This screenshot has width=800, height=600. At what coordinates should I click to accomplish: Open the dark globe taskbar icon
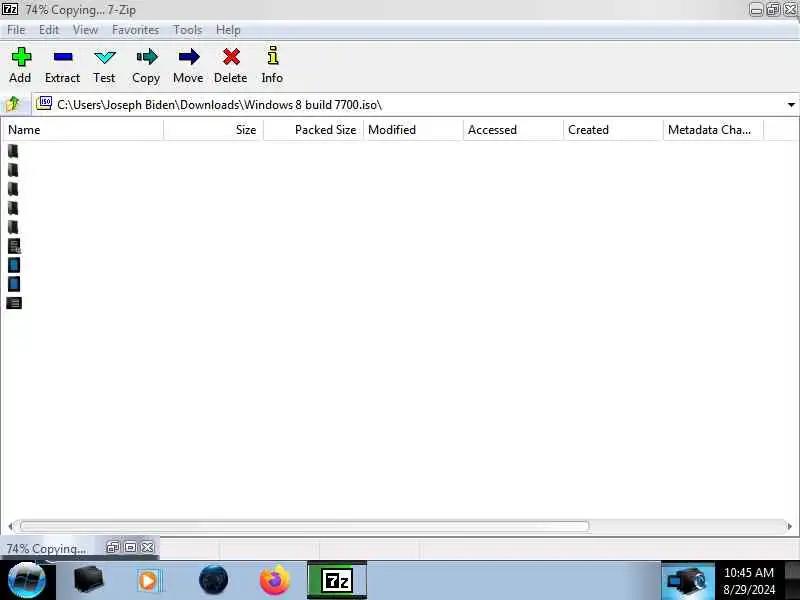tap(213, 580)
